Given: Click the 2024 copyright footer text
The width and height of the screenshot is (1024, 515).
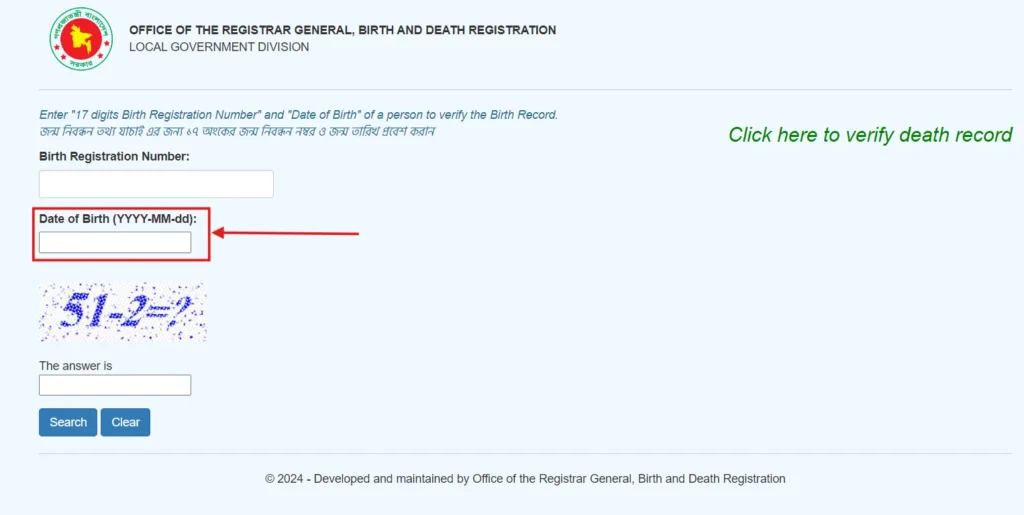Looking at the screenshot, I should pyautogui.click(x=525, y=479).
